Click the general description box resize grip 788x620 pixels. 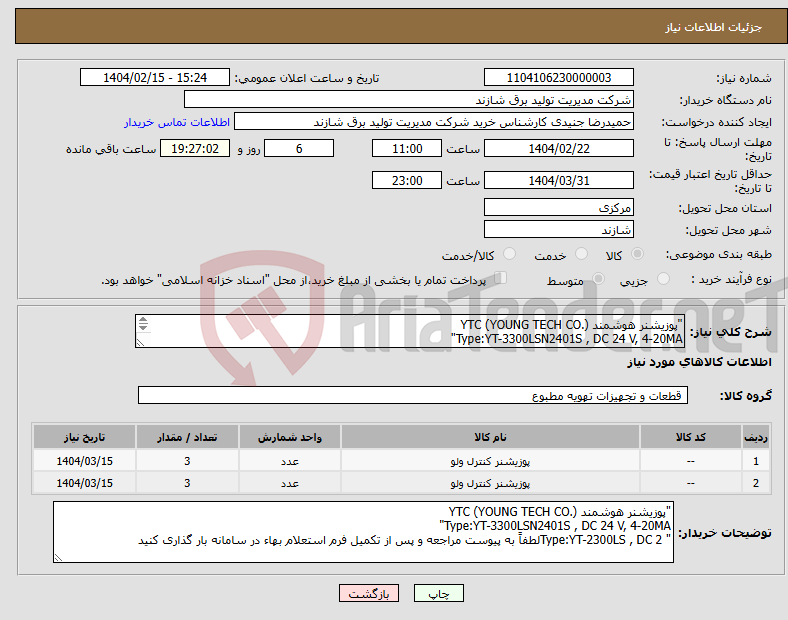[140, 342]
